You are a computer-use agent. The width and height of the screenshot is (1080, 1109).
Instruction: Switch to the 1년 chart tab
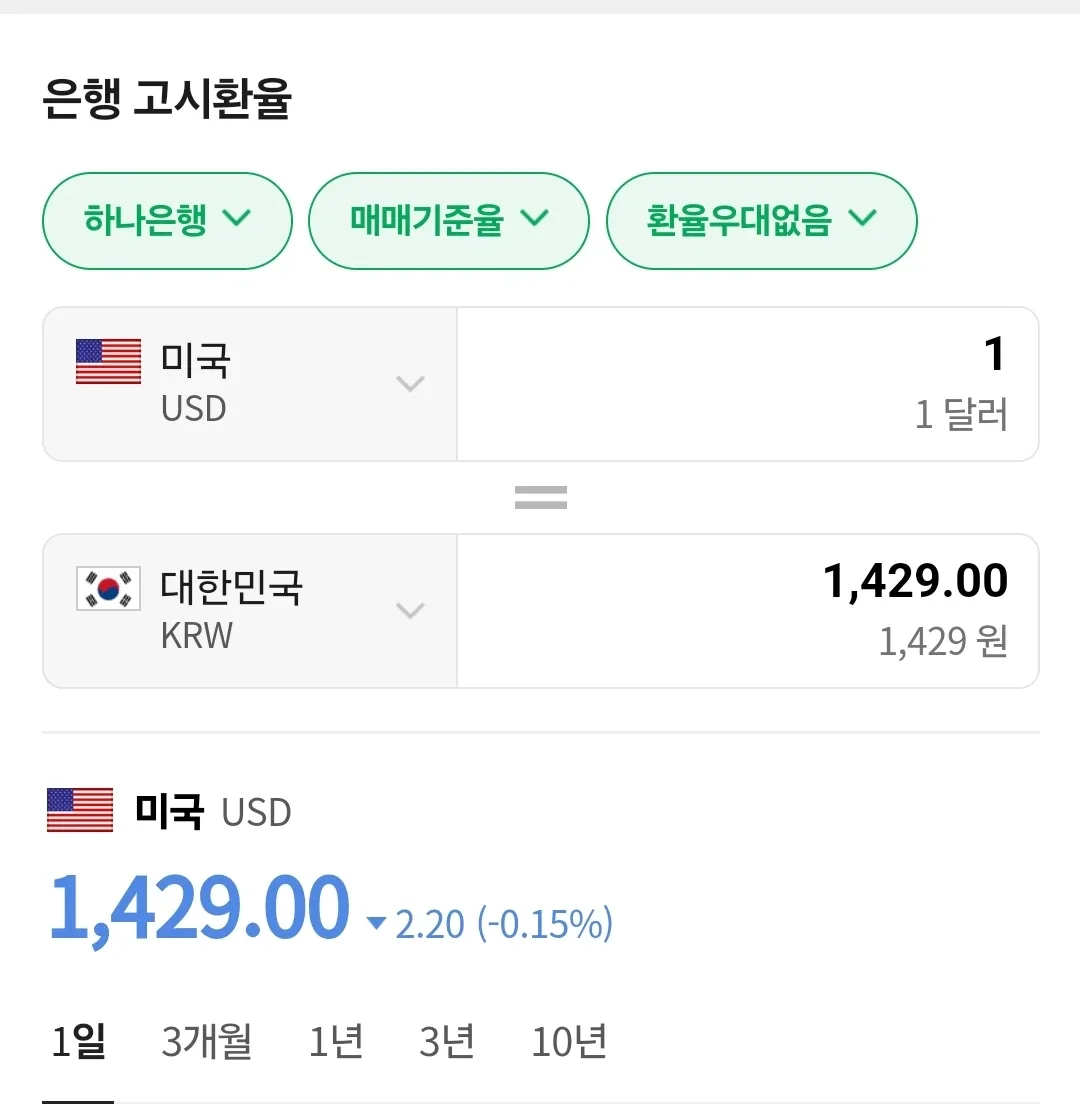[x=336, y=1042]
